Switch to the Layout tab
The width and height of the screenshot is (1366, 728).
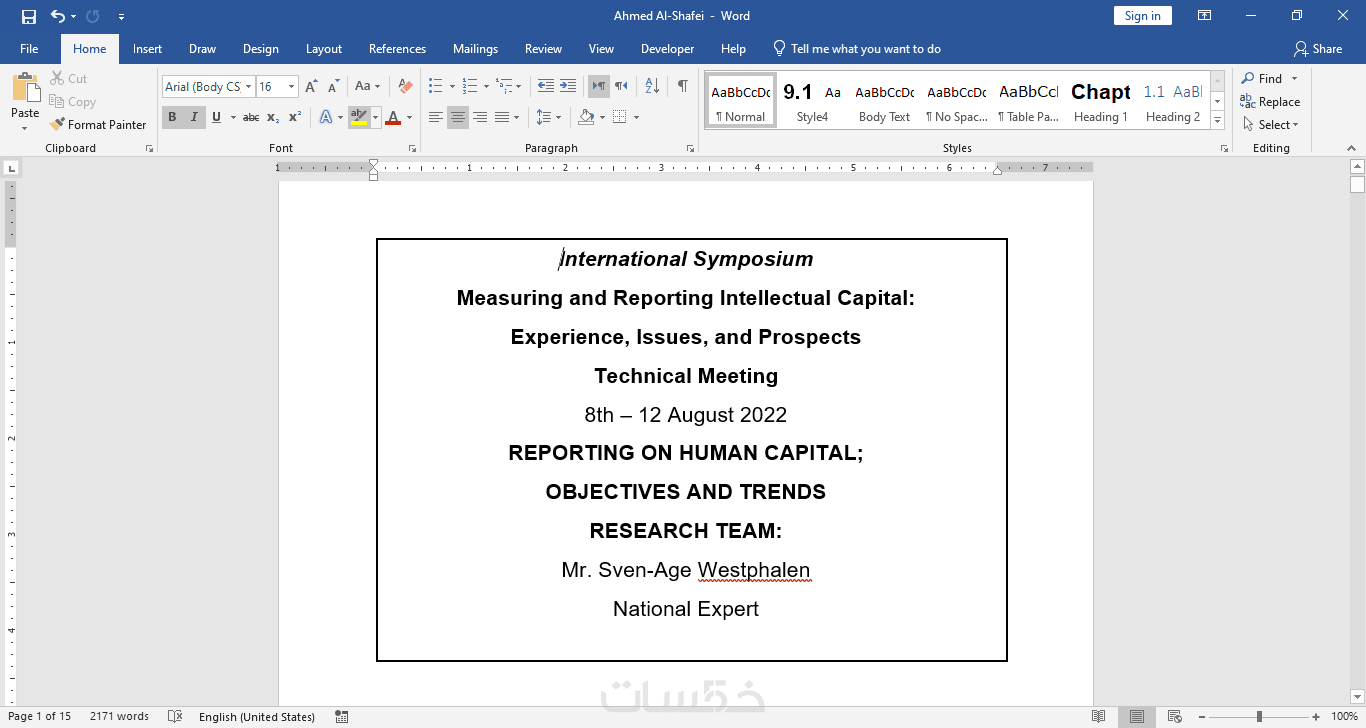coord(323,49)
